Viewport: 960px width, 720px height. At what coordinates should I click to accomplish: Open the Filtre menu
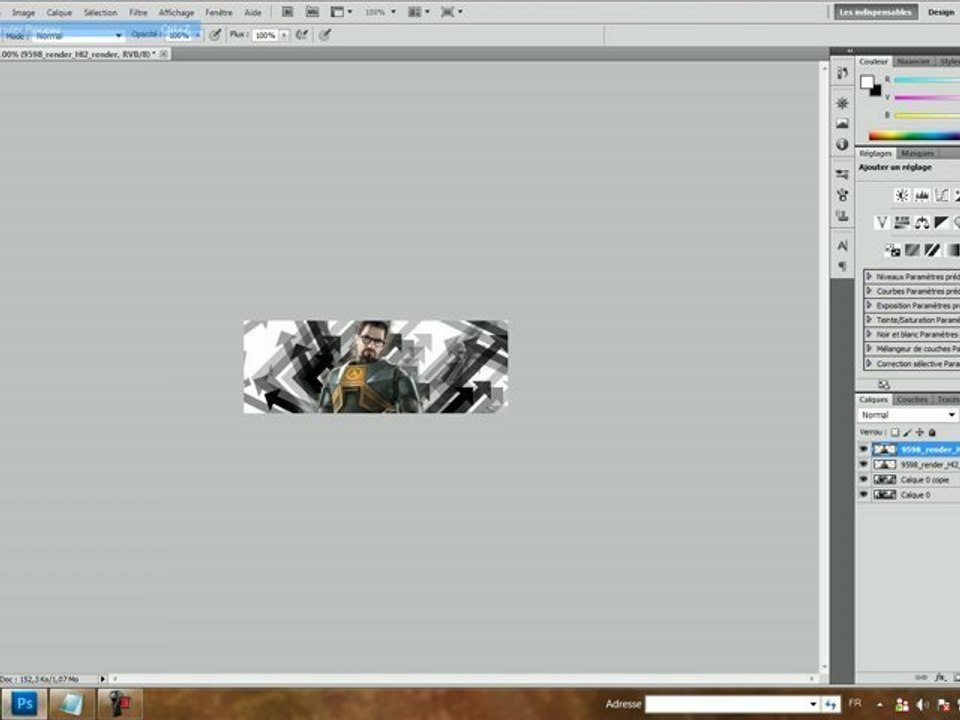tap(138, 12)
